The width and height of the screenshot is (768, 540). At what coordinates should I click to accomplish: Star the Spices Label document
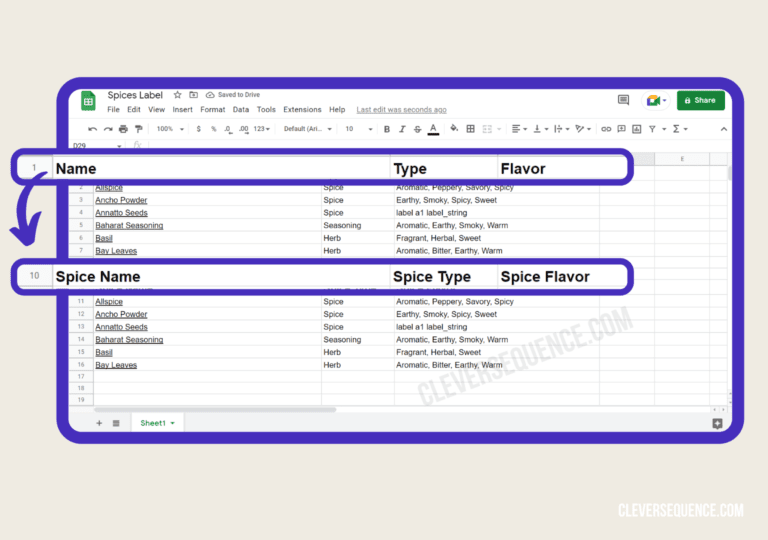click(x=177, y=95)
